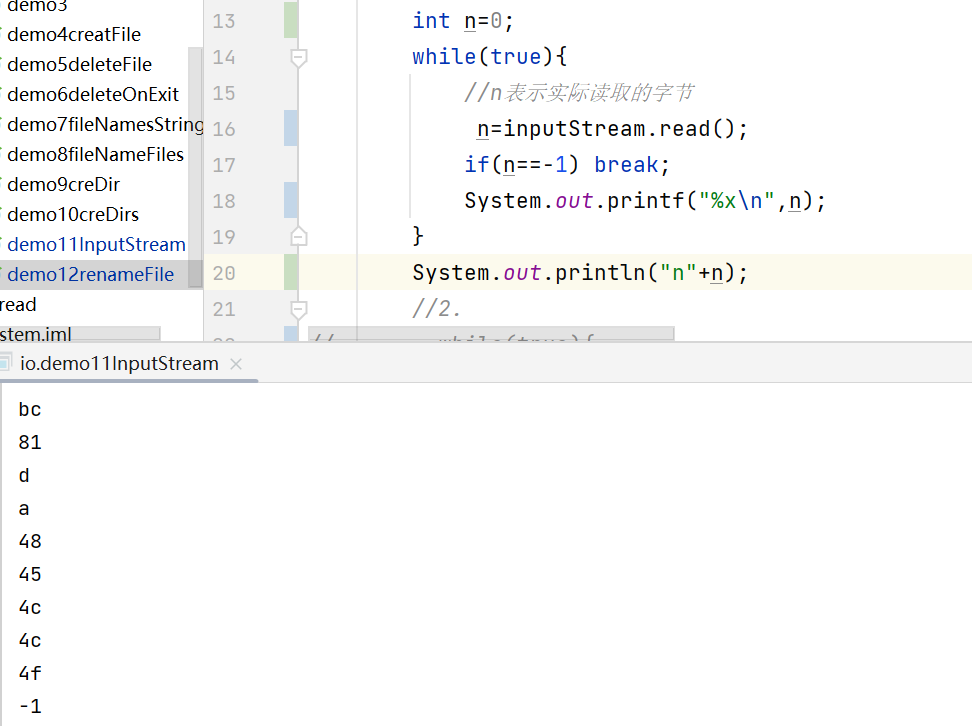Select demo5deleteFile class
The height and width of the screenshot is (726, 972).
tap(79, 64)
